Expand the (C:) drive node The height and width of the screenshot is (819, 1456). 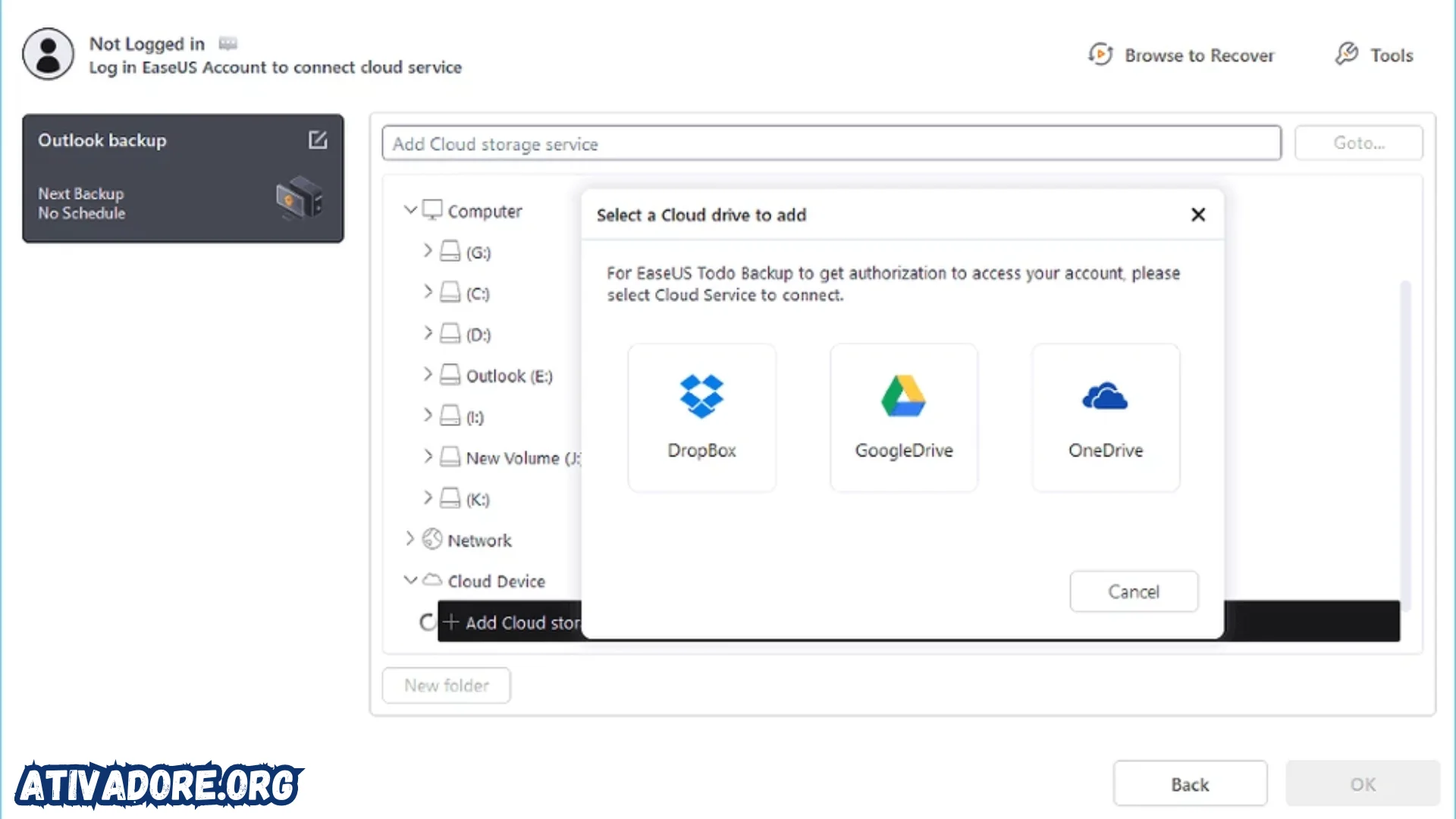(x=428, y=291)
